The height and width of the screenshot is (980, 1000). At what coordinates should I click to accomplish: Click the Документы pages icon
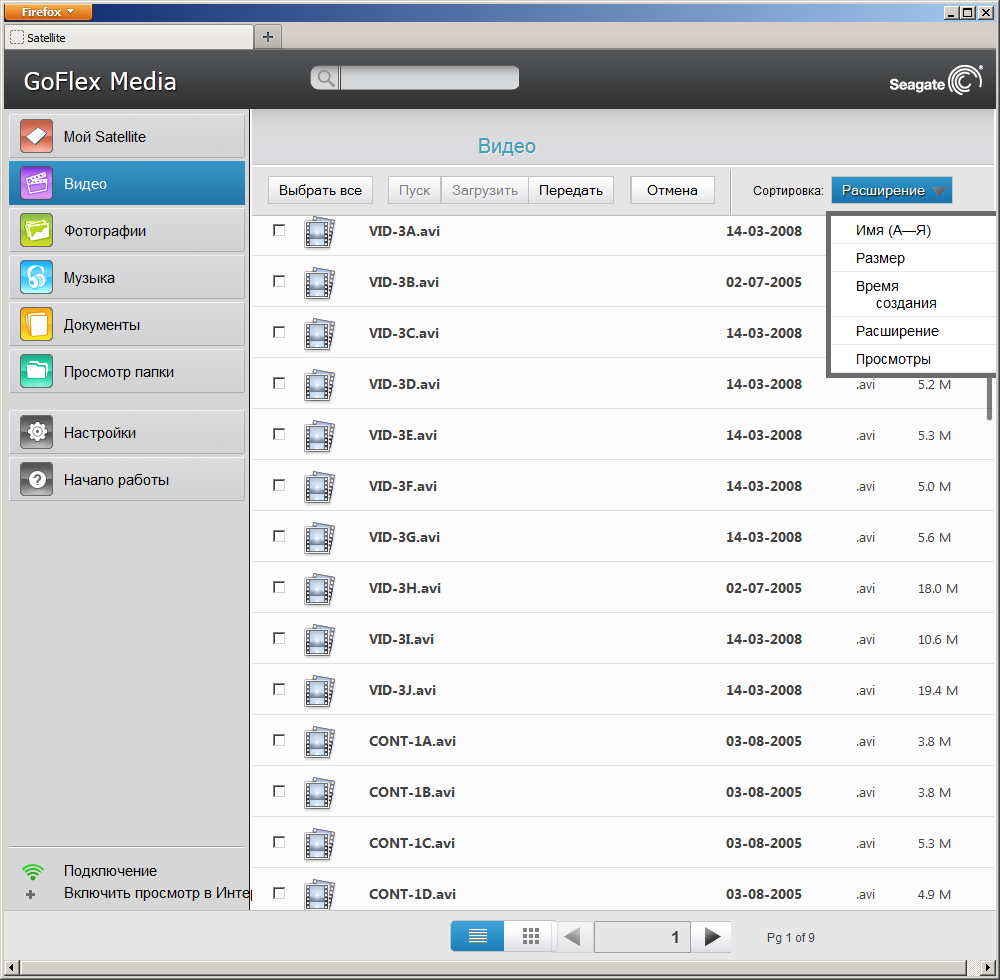coord(36,324)
